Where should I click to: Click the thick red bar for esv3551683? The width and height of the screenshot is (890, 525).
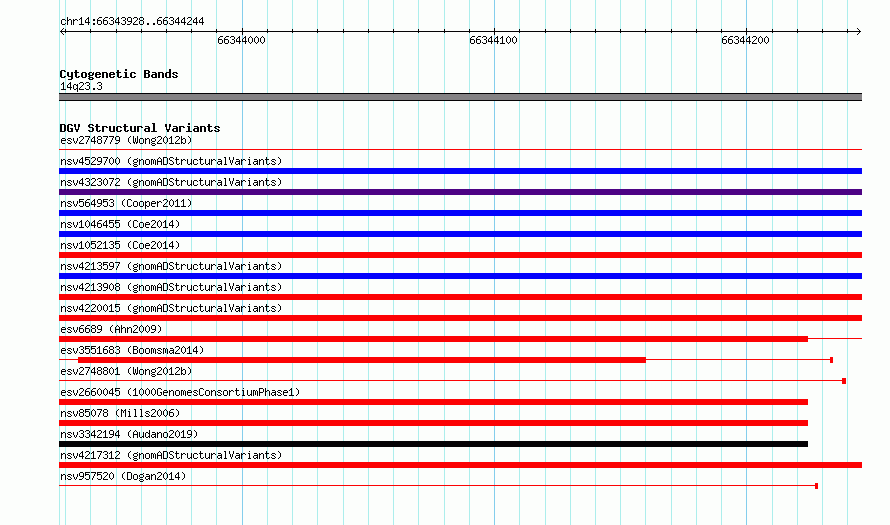pyautogui.click(x=362, y=360)
